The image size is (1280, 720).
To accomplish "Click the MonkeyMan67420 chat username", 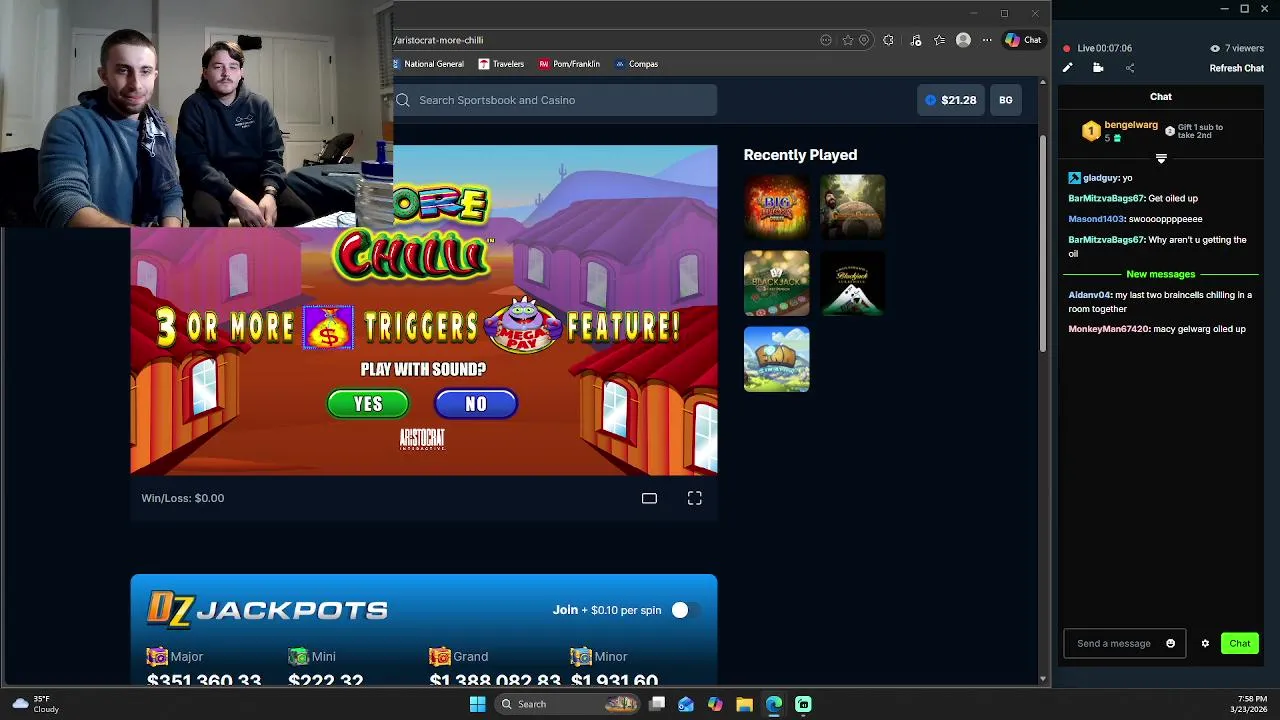I will (x=1109, y=329).
